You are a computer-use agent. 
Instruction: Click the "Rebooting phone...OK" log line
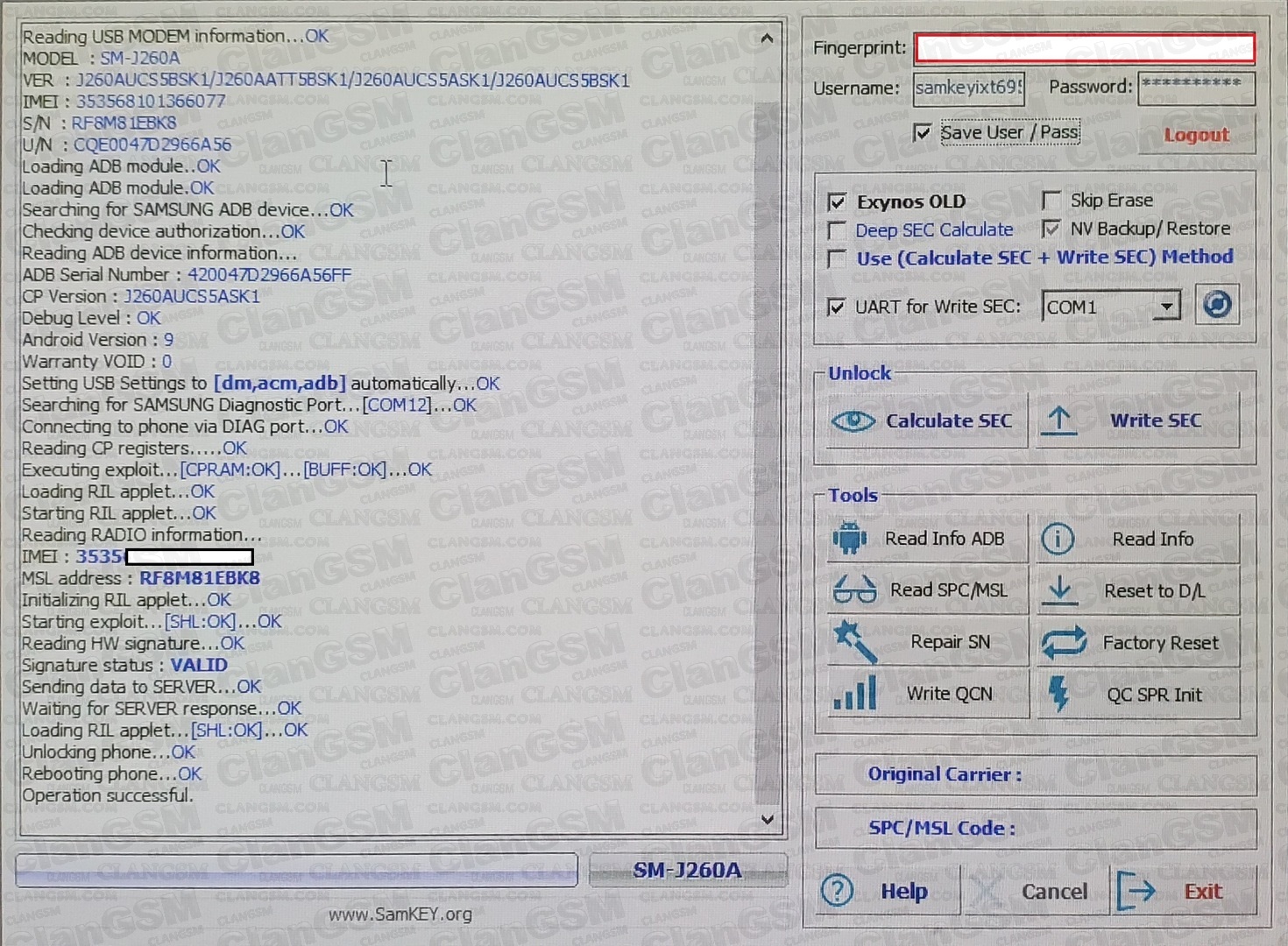point(112,773)
